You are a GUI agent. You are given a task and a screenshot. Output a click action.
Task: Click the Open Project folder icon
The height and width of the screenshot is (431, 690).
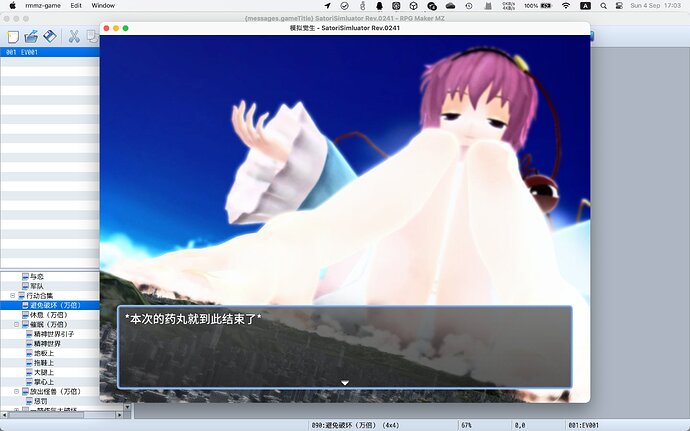30,37
